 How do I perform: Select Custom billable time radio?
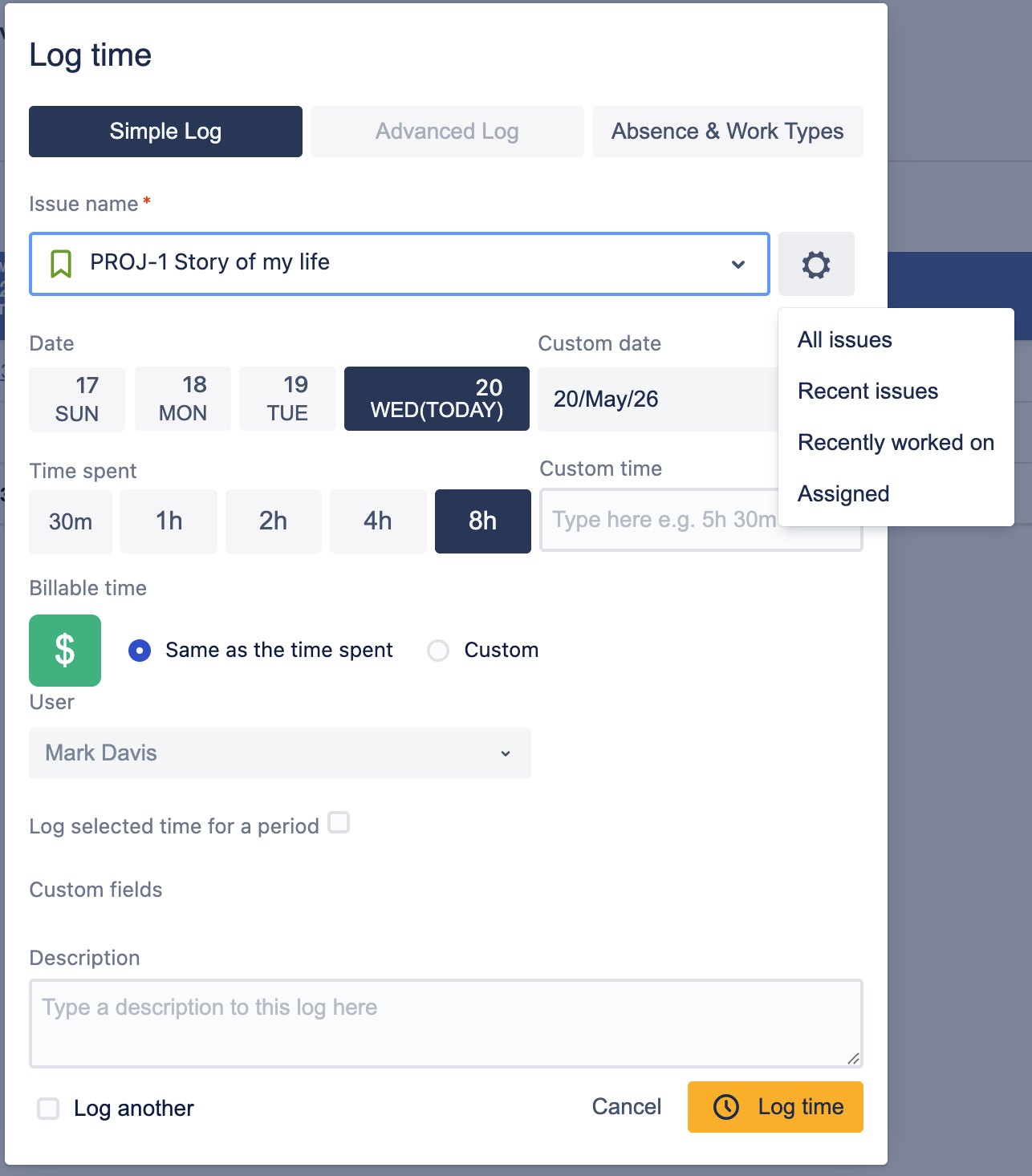438,651
